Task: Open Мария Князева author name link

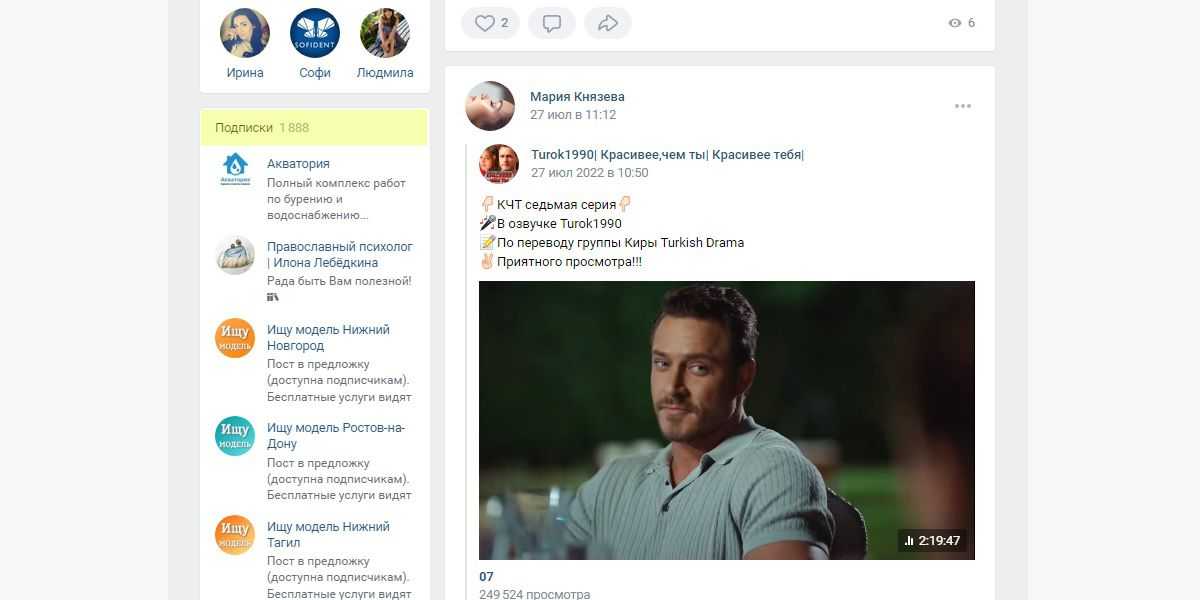Action: [577, 97]
